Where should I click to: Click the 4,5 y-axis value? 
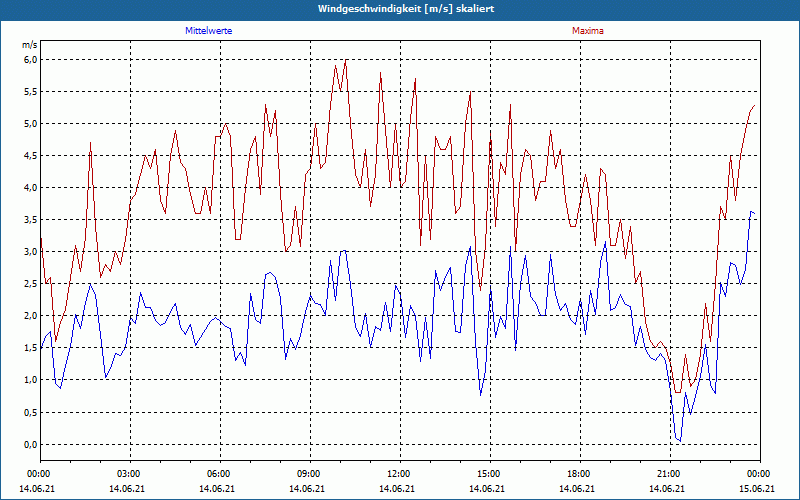click(31, 156)
